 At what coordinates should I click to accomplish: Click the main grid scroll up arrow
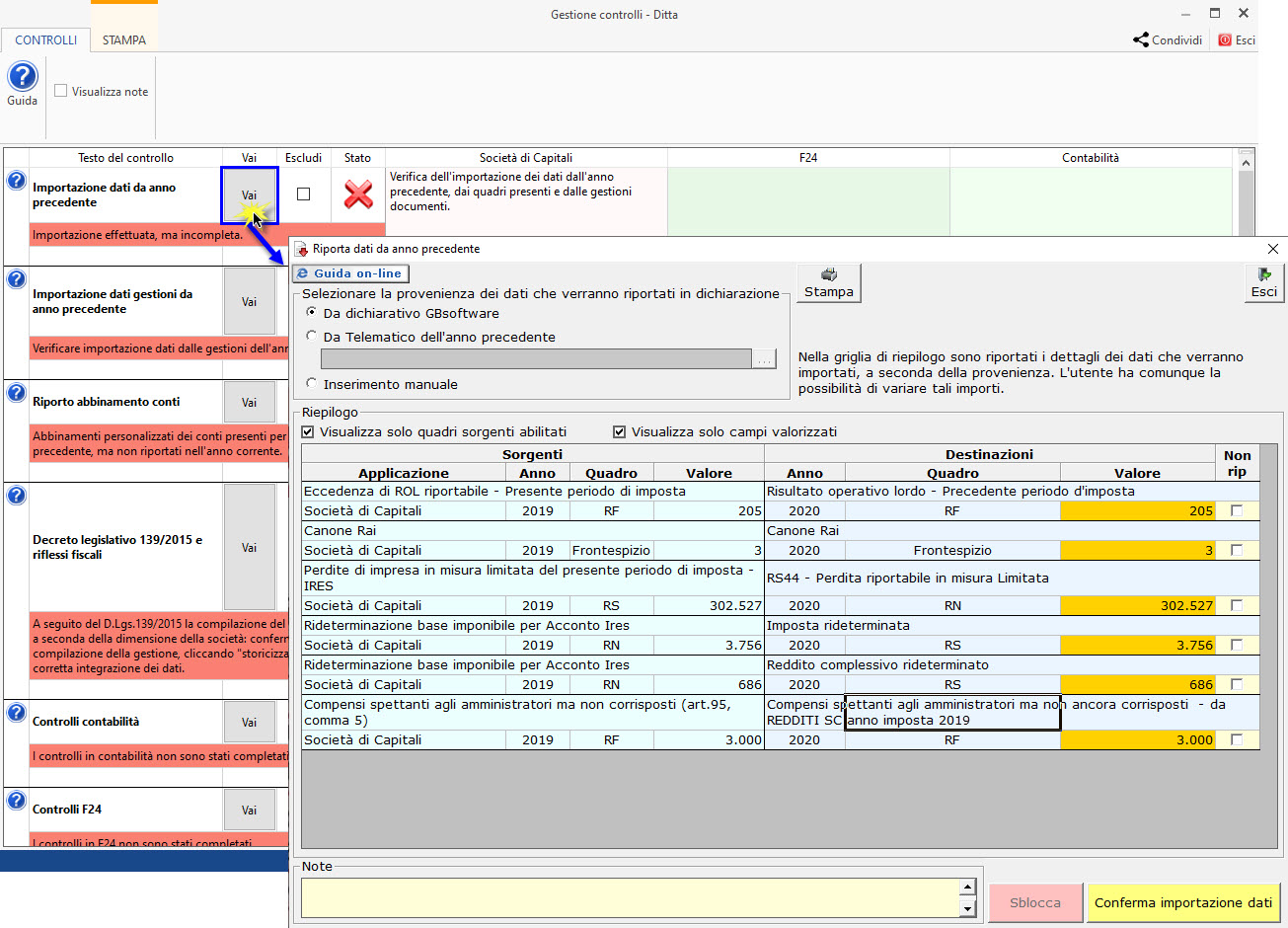pos(1246,162)
